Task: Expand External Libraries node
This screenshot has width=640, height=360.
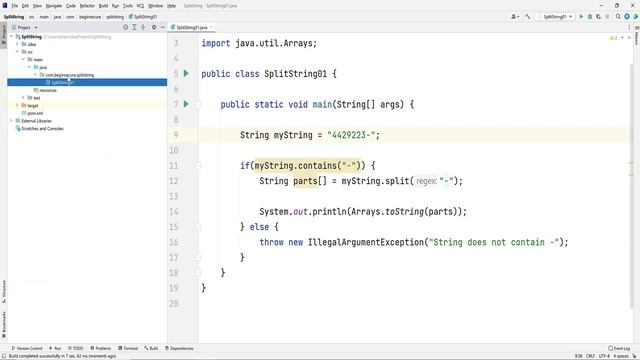Action: point(11,121)
